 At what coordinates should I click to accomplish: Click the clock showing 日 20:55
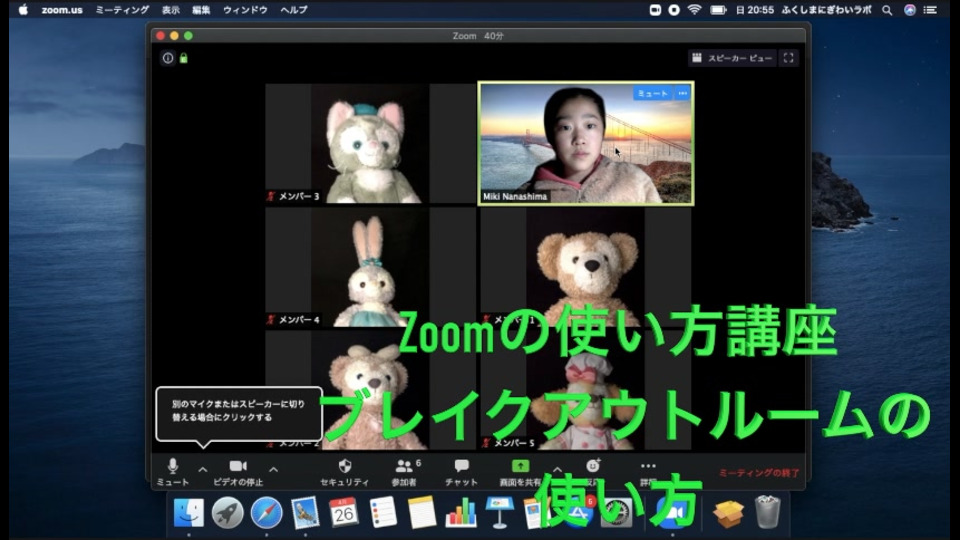pyautogui.click(x=754, y=10)
